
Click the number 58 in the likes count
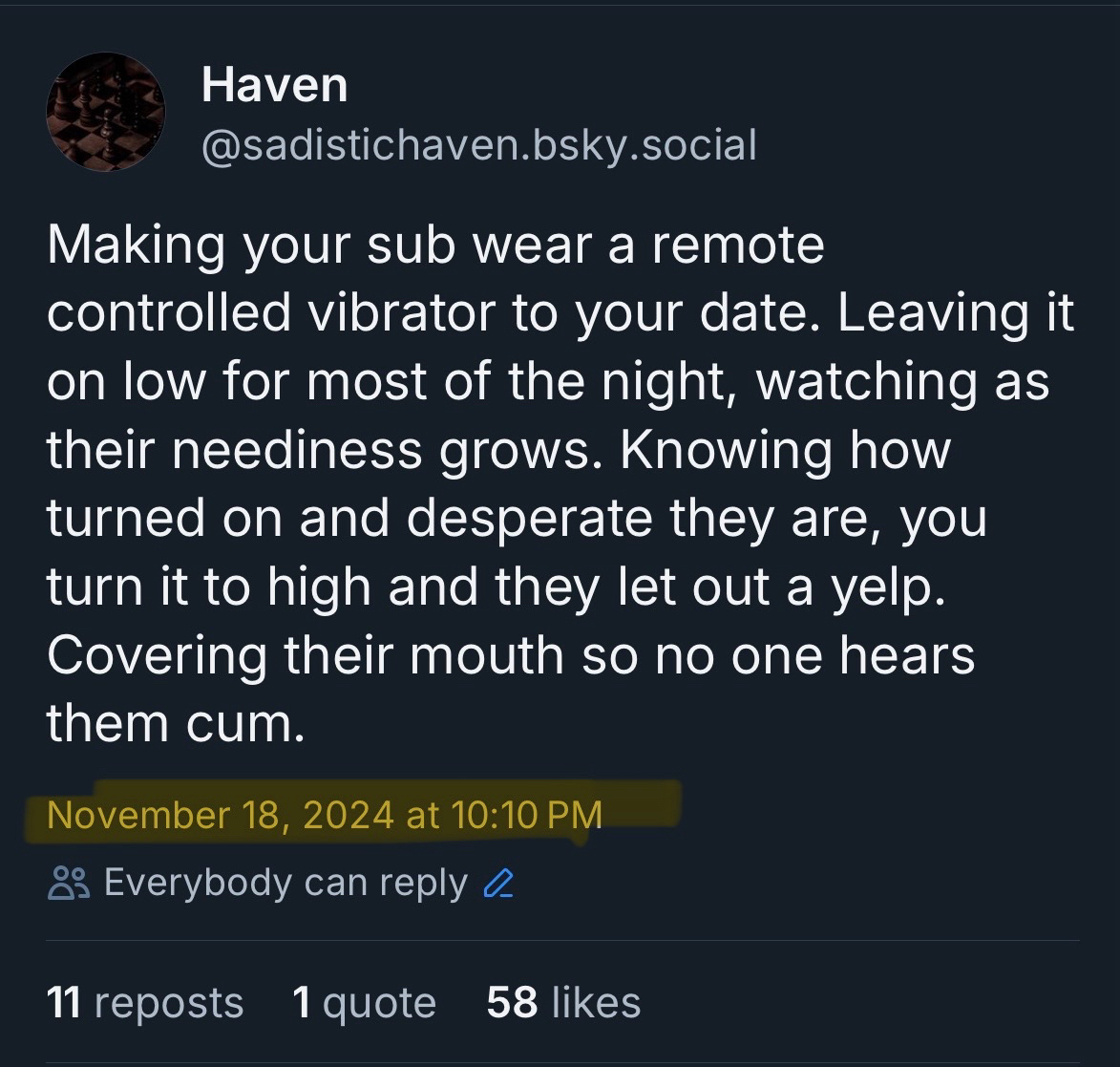click(512, 1003)
